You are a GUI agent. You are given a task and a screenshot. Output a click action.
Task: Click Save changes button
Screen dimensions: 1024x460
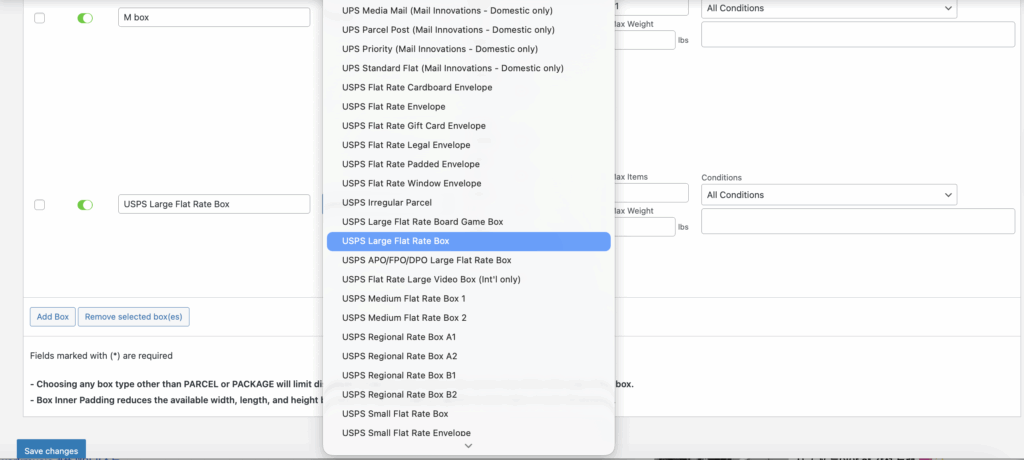point(51,451)
